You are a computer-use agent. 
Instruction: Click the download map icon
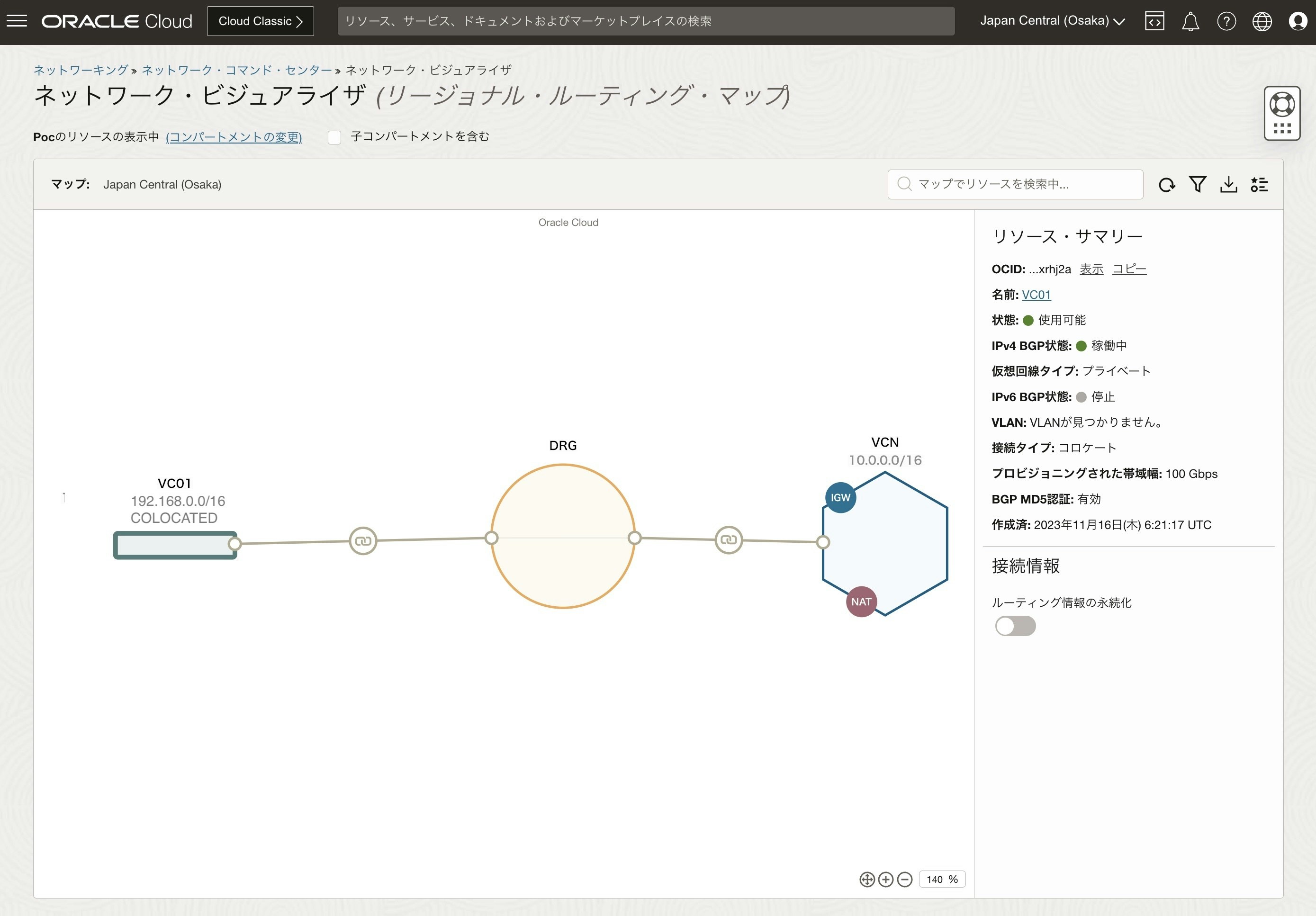pos(1228,185)
